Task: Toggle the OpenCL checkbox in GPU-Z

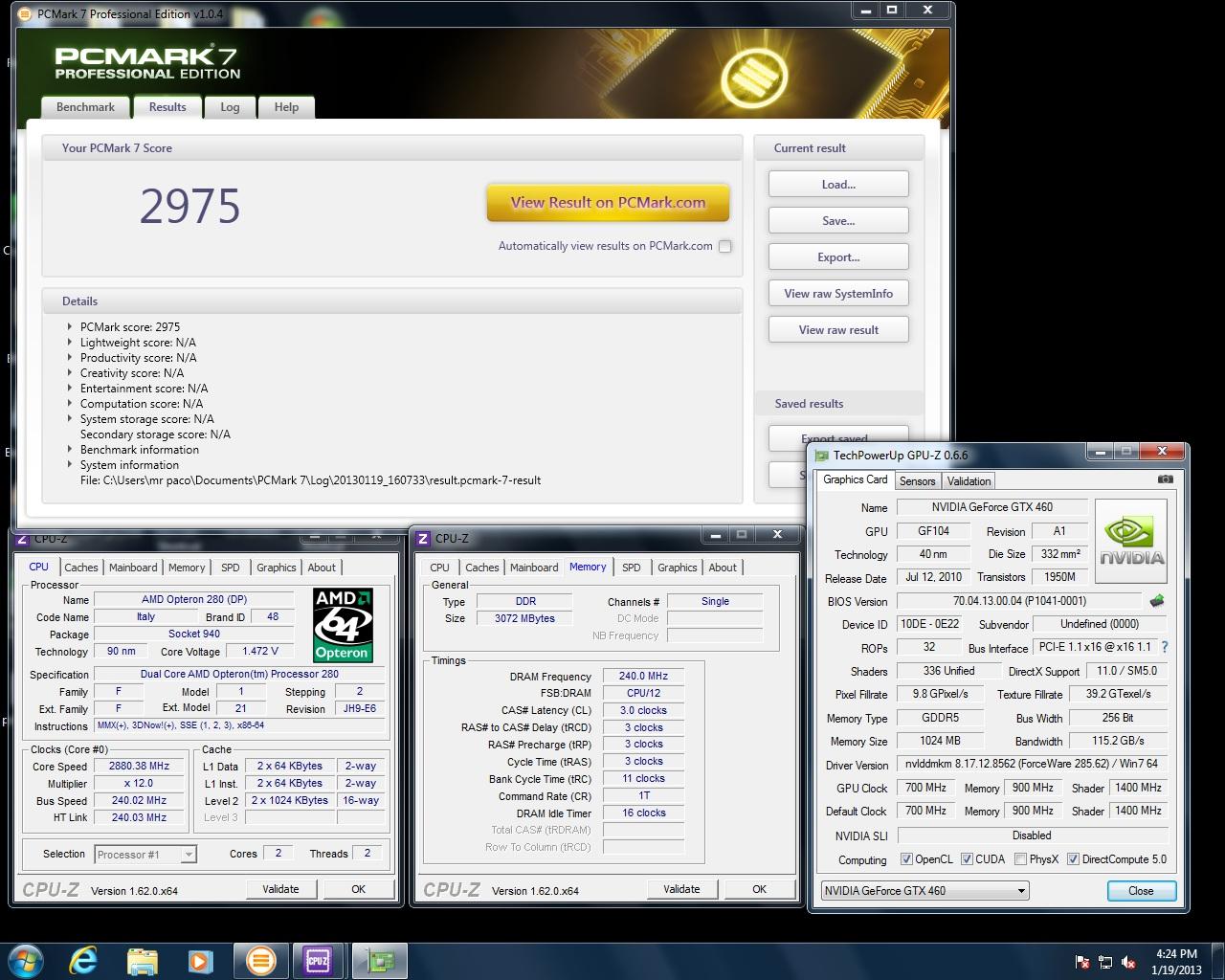Action: pyautogui.click(x=906, y=859)
